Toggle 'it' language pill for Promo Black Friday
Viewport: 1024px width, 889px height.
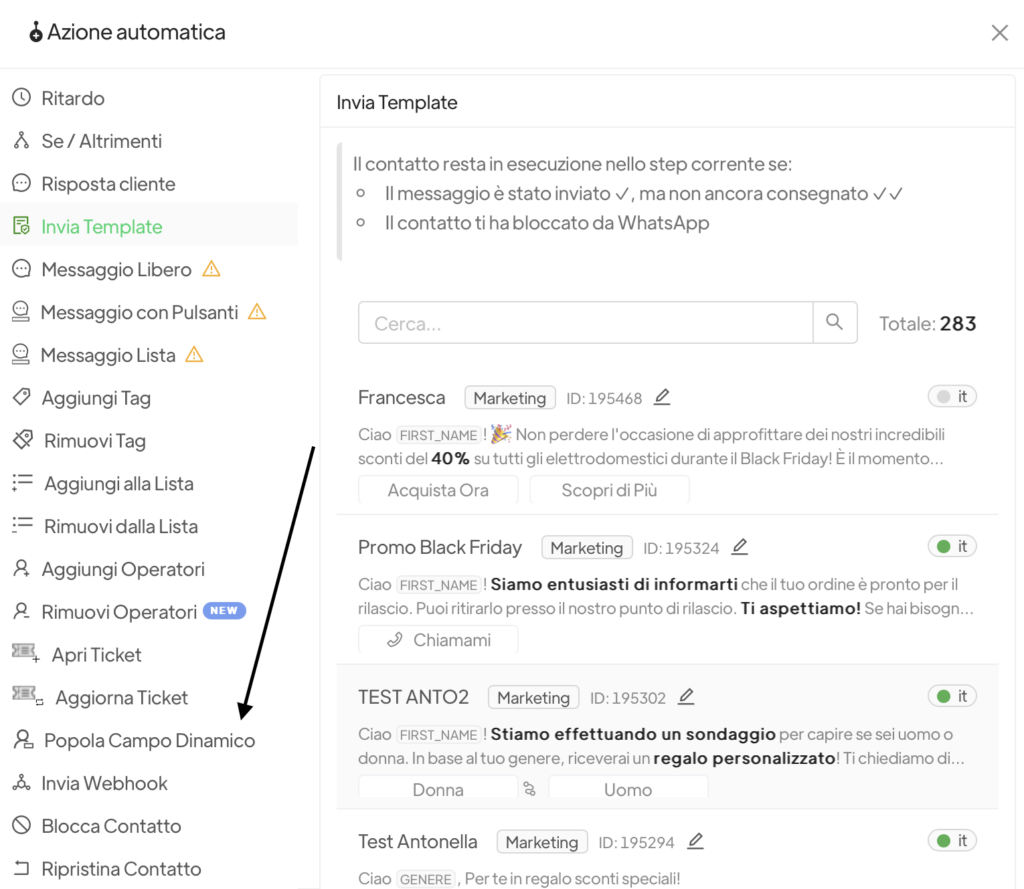click(951, 547)
